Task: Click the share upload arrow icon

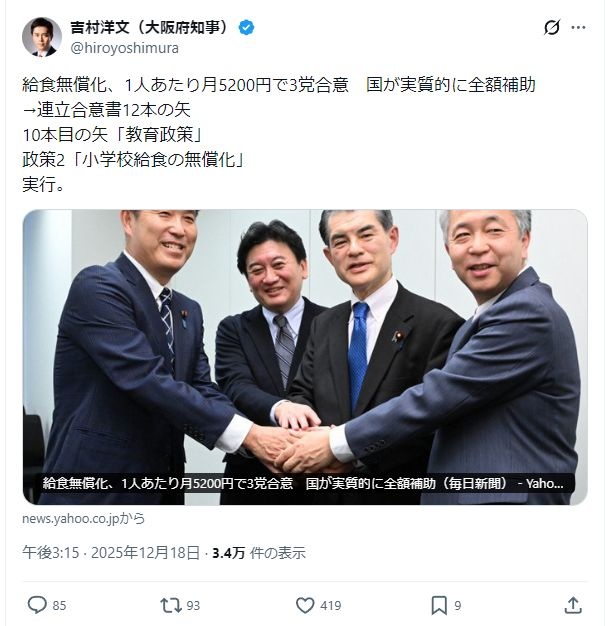Action: (x=573, y=605)
